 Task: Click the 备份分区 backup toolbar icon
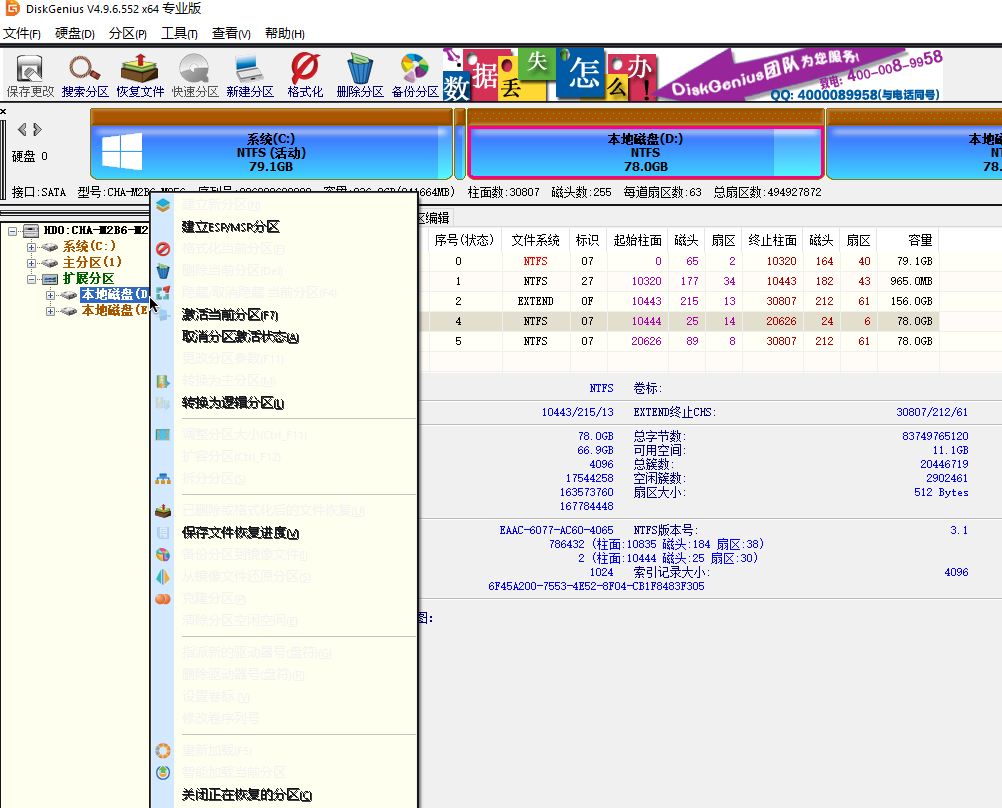coord(415,76)
